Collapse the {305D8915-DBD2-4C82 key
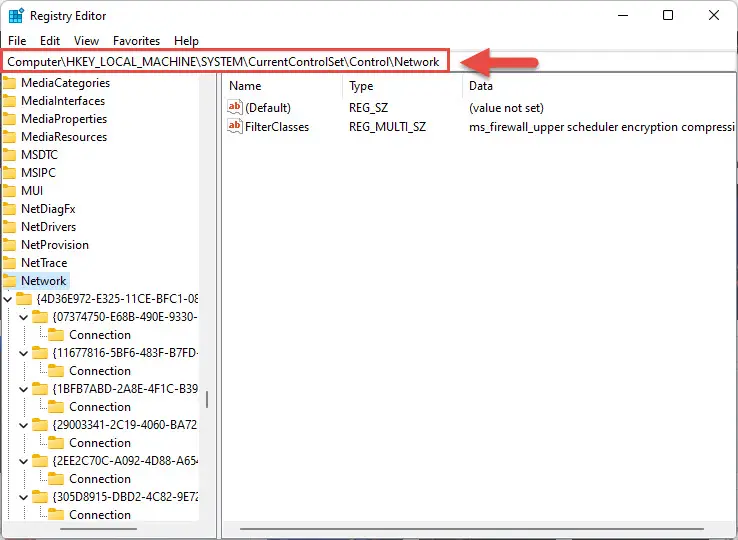The width and height of the screenshot is (738, 540). click(x=24, y=497)
